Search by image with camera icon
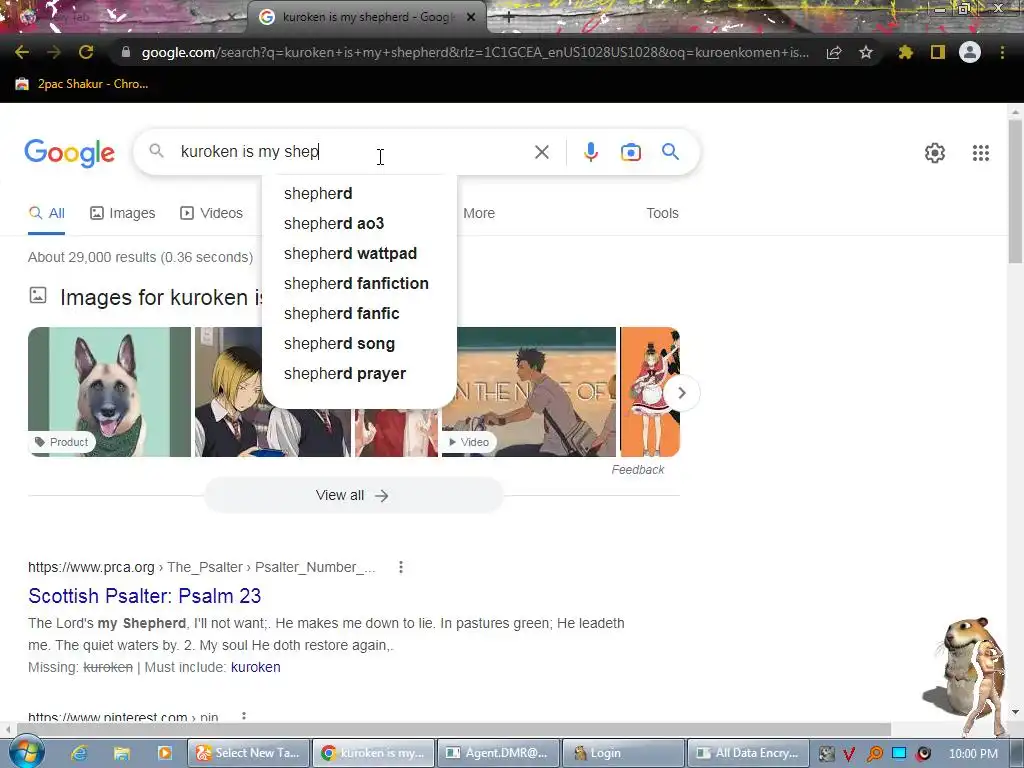Image resolution: width=1024 pixels, height=768 pixels. (631, 152)
